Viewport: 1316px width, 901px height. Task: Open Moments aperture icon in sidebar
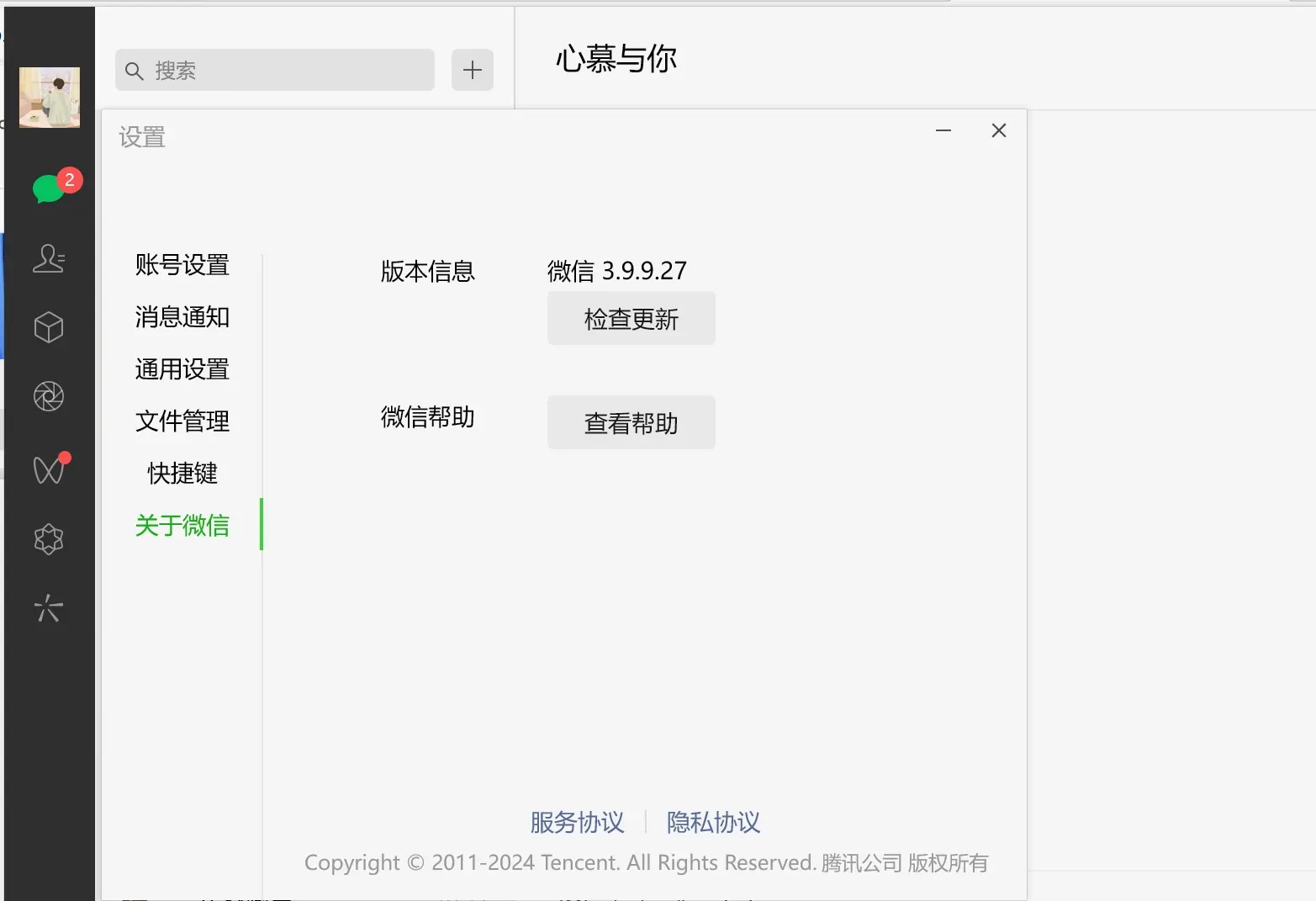(x=49, y=396)
